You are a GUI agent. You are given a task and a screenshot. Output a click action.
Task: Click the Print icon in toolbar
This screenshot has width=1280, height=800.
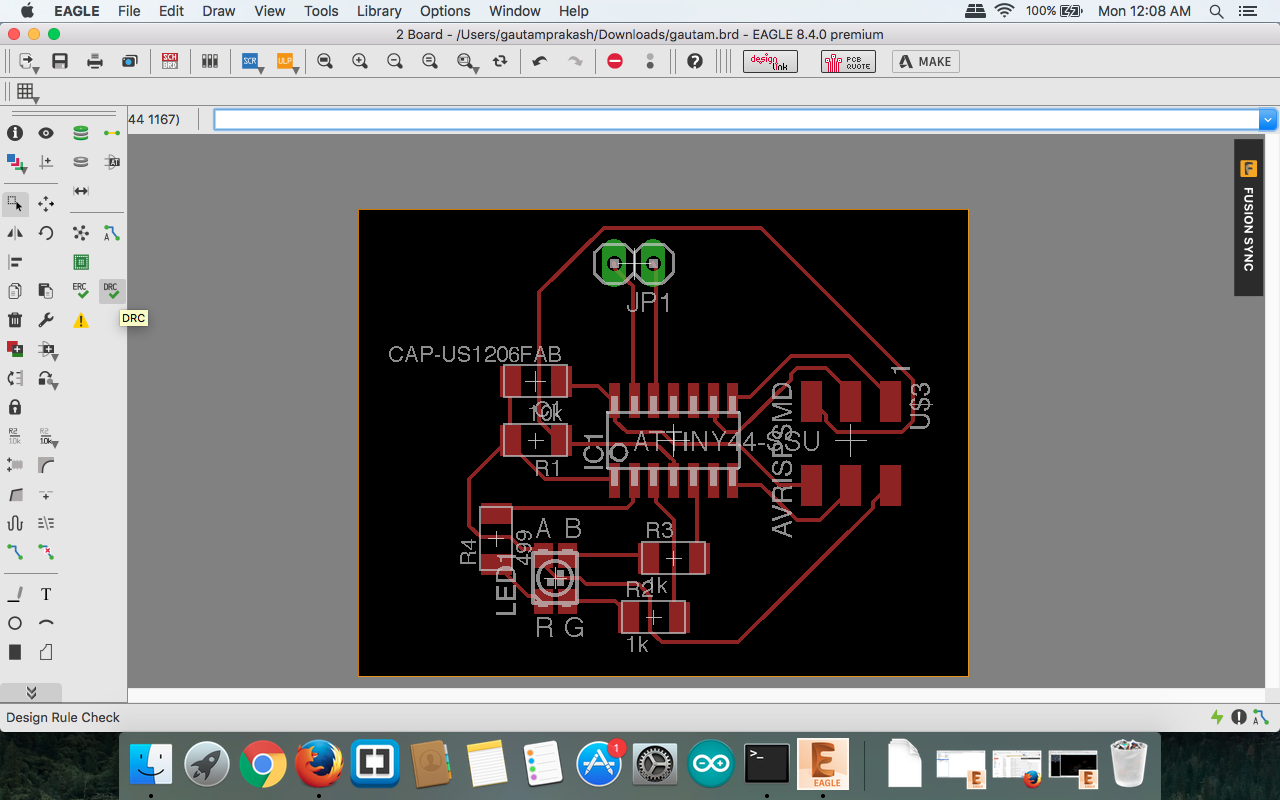click(x=95, y=61)
